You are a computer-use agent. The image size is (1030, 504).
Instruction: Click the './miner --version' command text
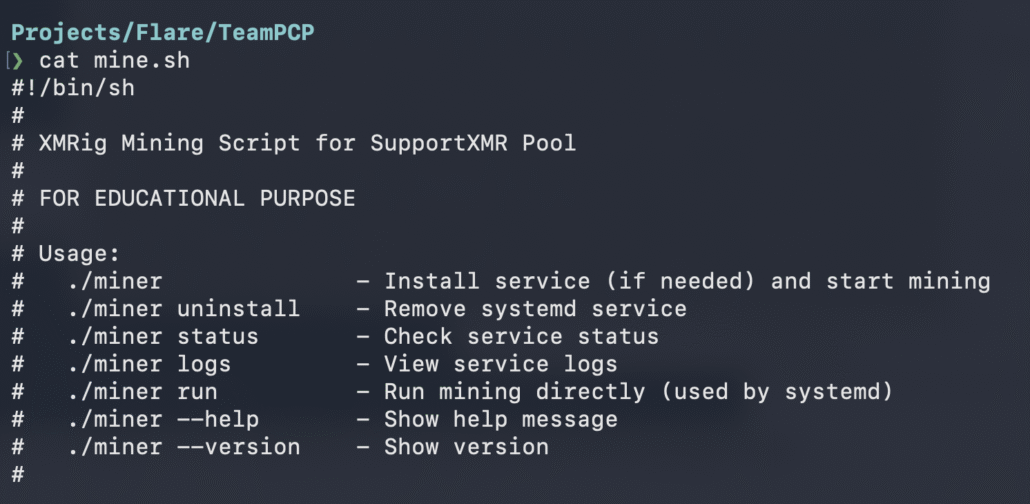(x=184, y=447)
